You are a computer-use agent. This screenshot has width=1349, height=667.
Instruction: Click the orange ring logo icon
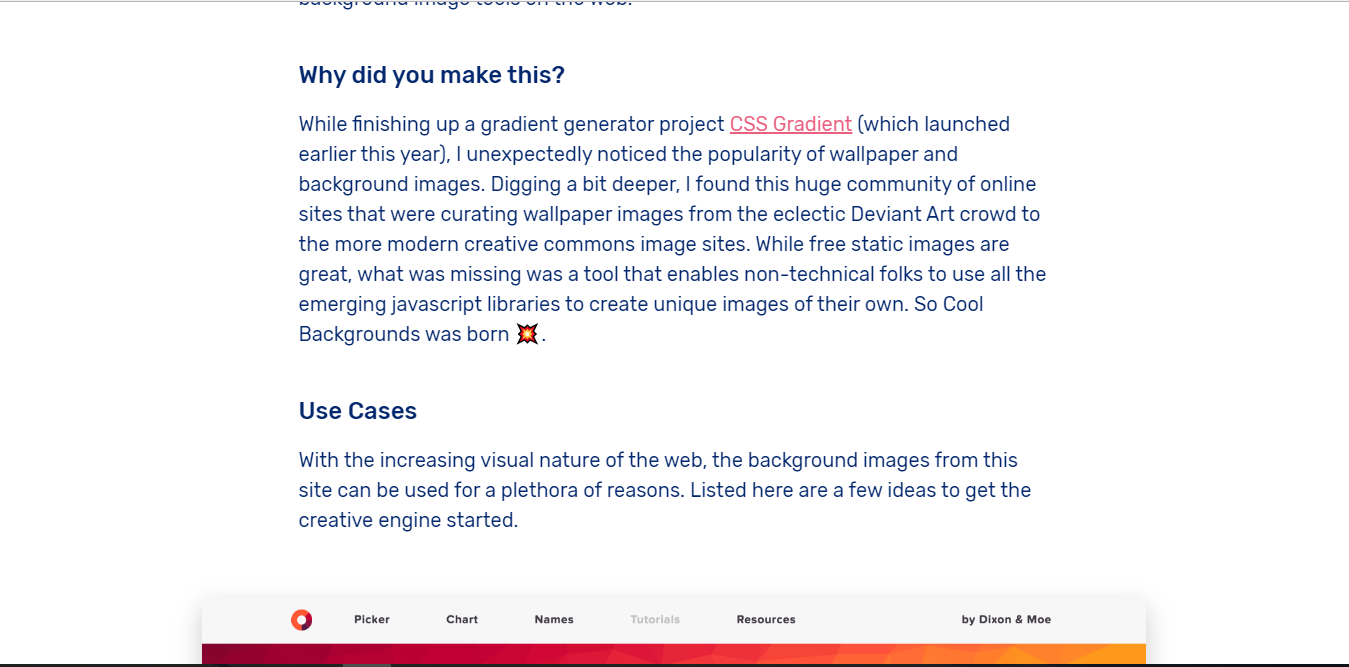pos(301,620)
